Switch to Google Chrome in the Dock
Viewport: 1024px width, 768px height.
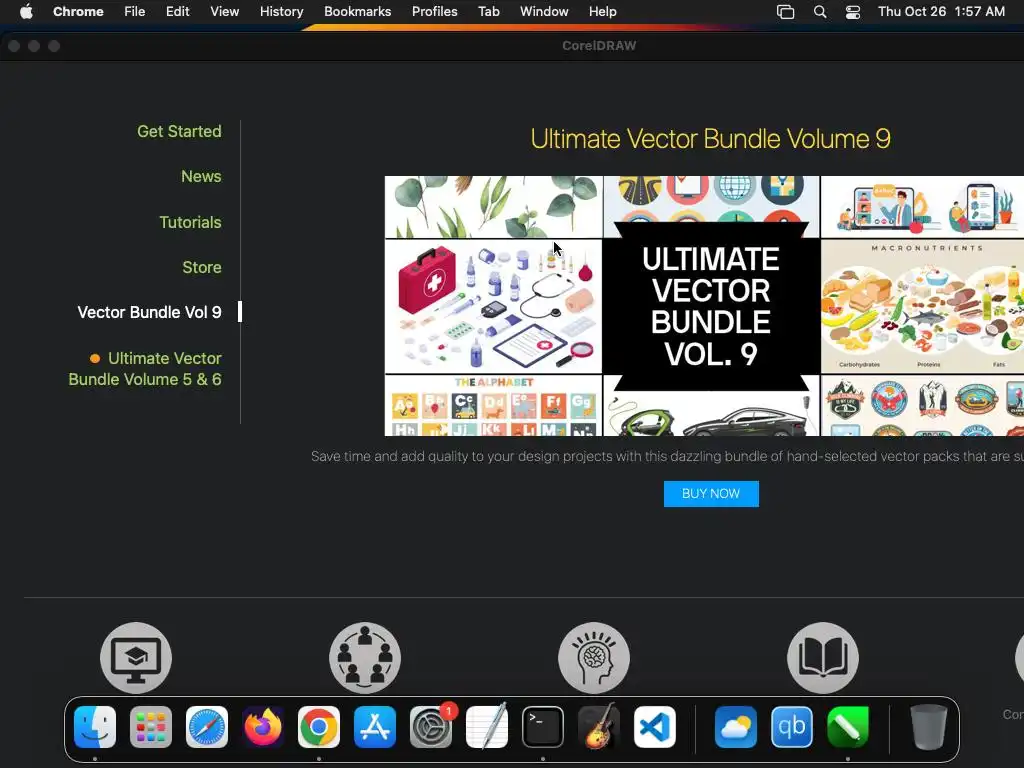(319, 727)
